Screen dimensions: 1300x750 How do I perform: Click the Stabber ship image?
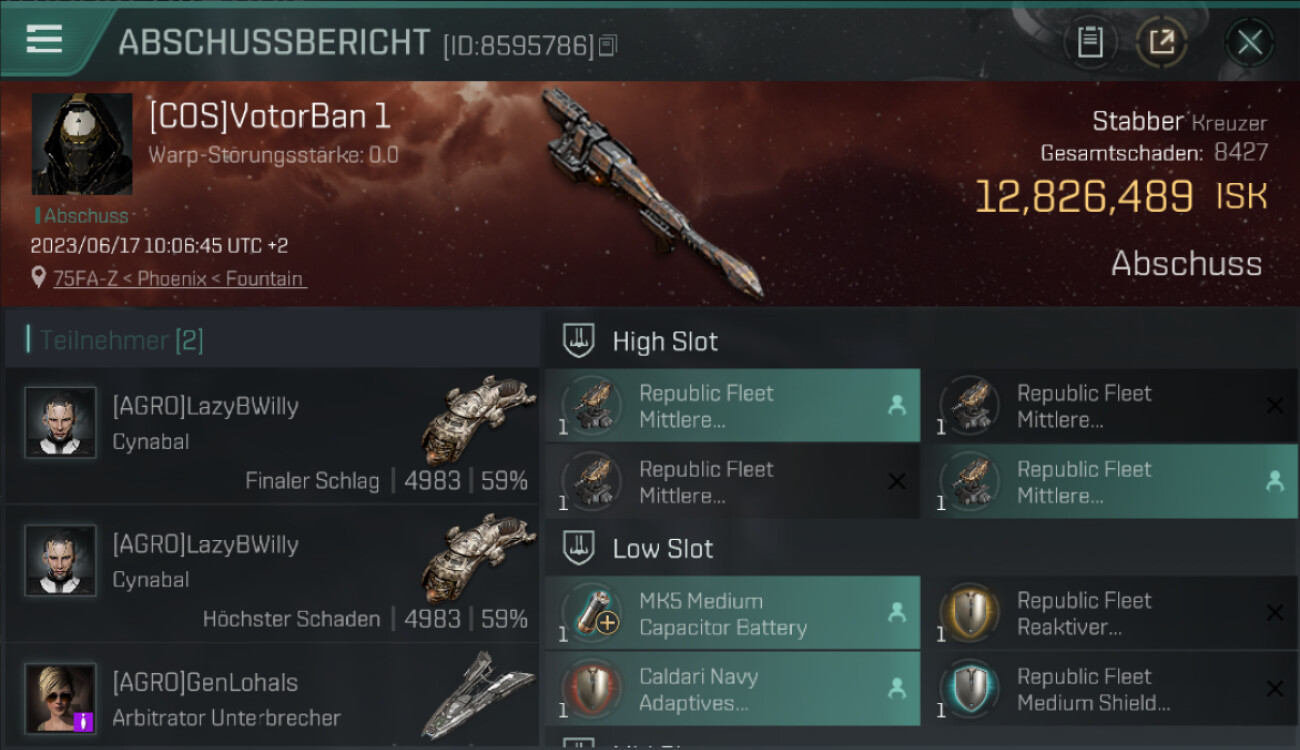pos(652,192)
